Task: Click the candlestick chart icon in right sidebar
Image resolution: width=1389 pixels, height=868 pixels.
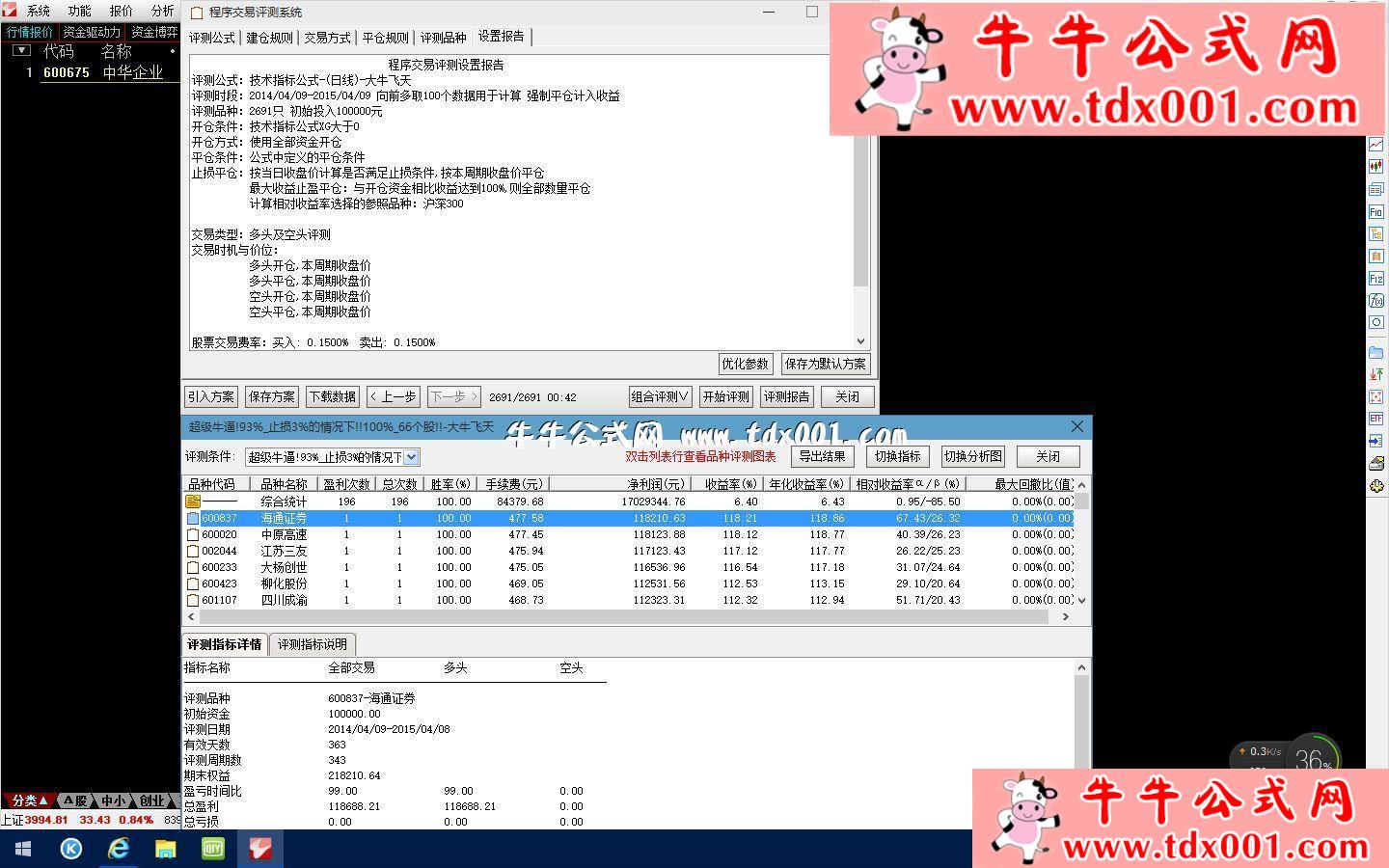Action: click(1375, 167)
